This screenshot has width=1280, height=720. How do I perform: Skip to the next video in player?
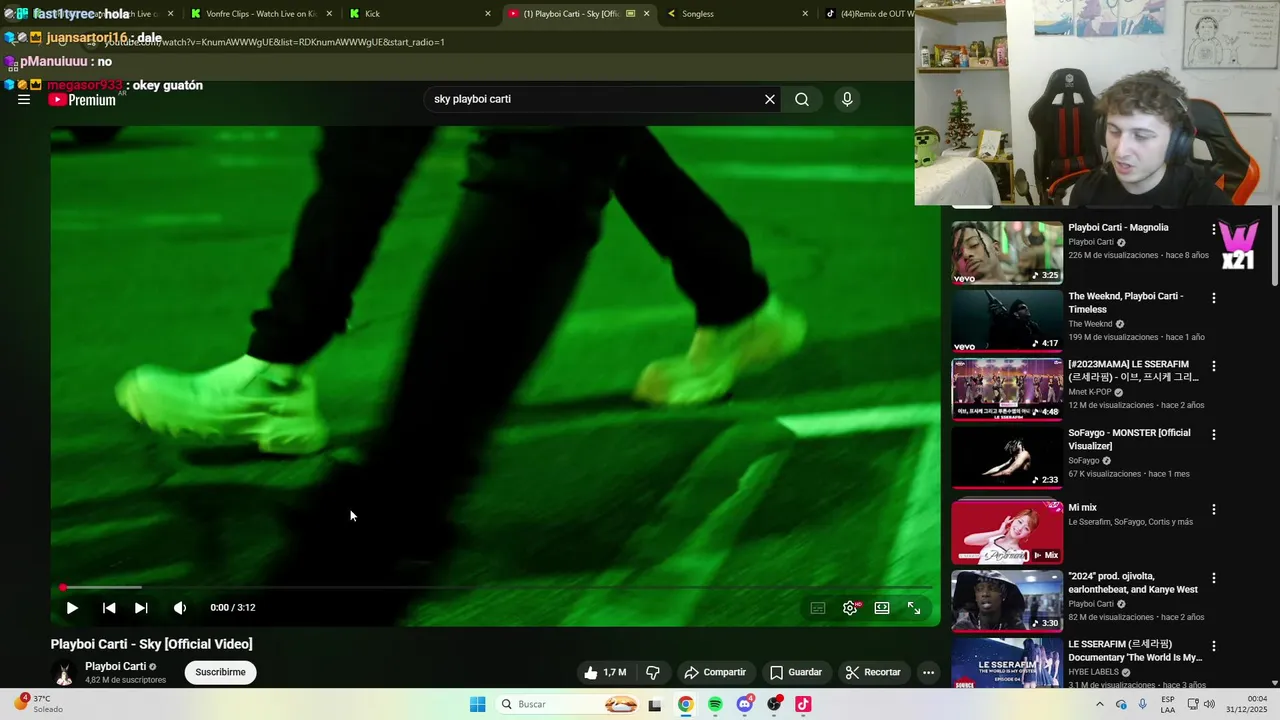click(x=141, y=608)
